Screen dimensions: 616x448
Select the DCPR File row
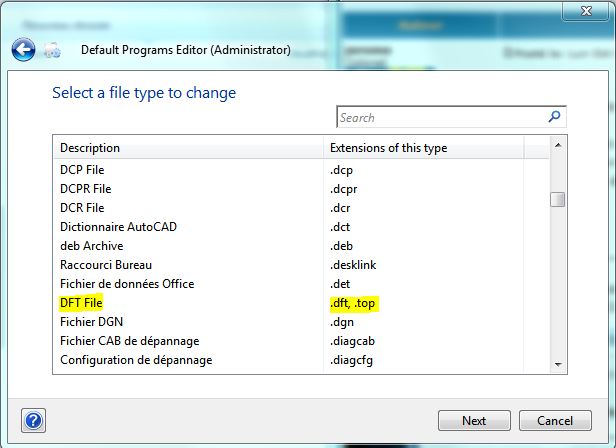301,189
